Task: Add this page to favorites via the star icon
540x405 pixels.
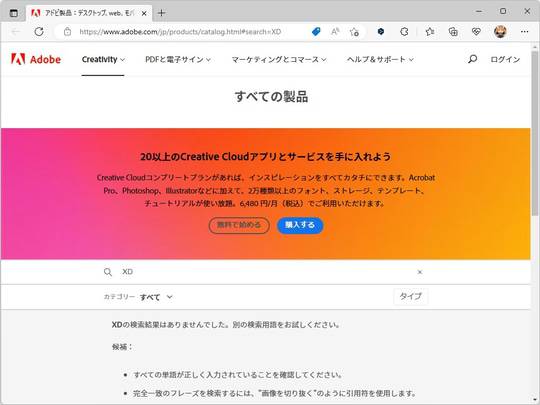Action: pos(354,32)
